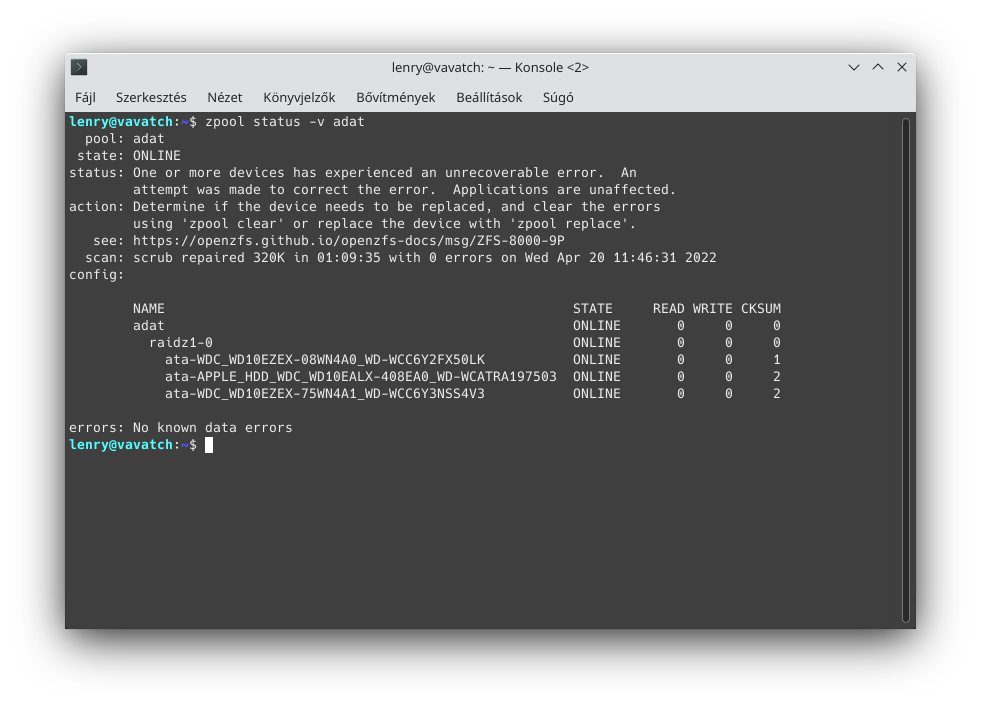Click the WRITE column header

712,309
